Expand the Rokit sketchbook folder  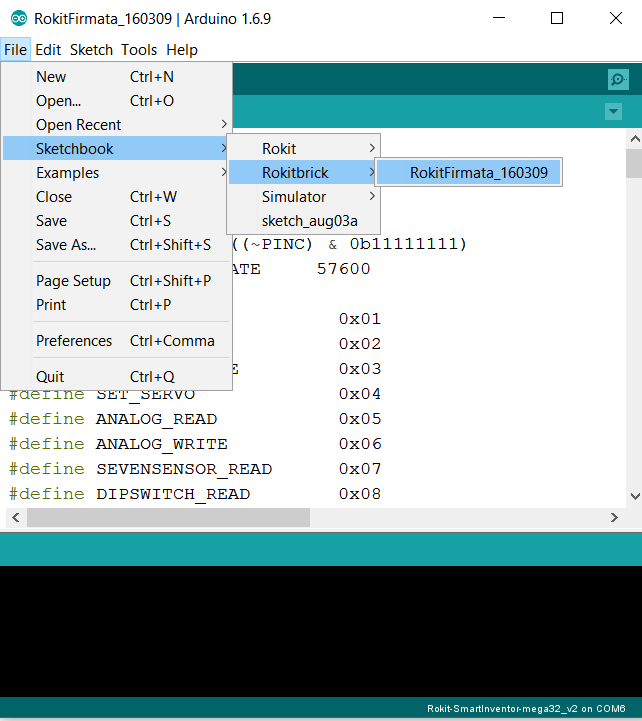tap(304, 149)
